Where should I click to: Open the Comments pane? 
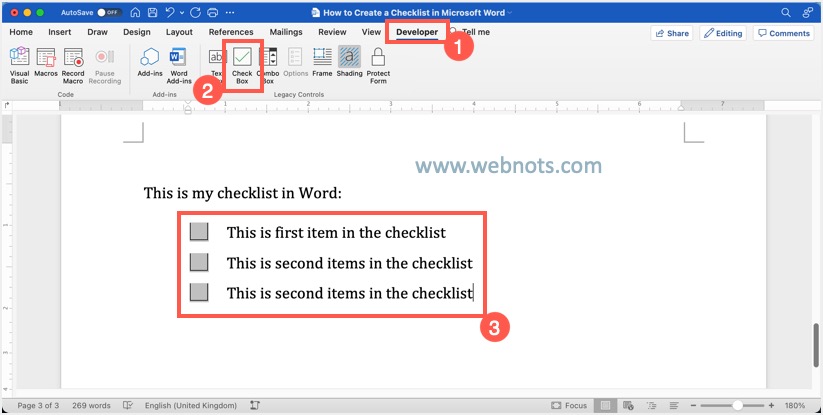tap(783, 33)
